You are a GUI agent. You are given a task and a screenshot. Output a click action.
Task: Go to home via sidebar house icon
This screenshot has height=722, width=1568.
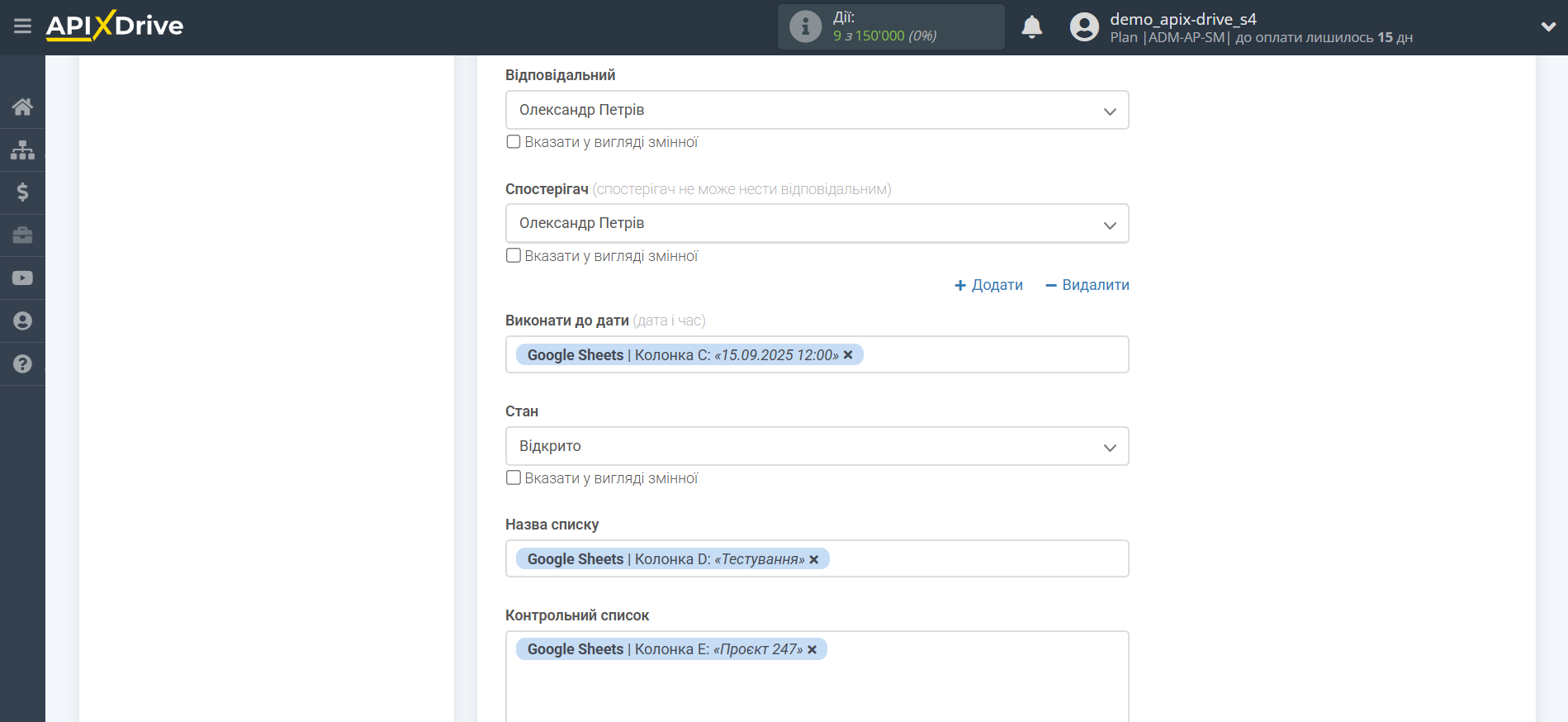[22, 107]
